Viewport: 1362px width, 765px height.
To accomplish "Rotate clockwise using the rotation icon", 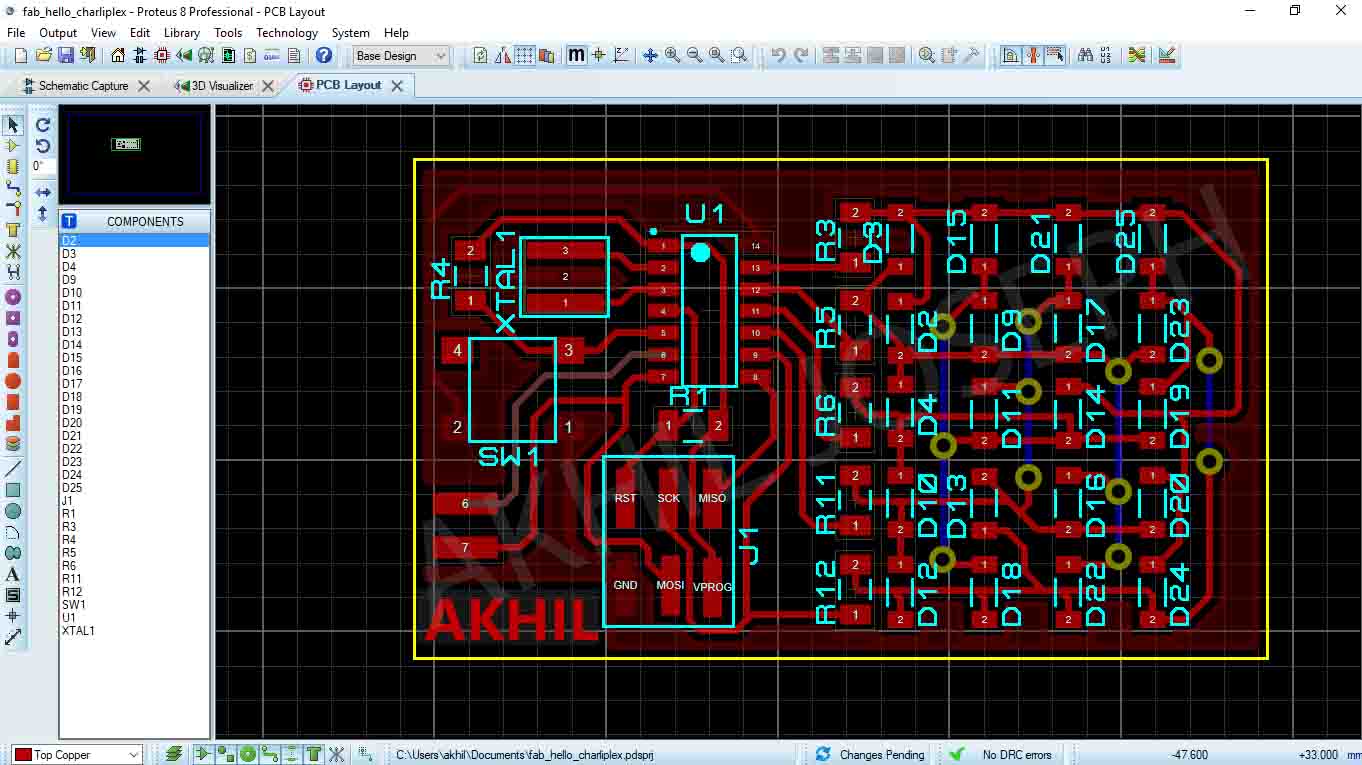I will [x=43, y=125].
